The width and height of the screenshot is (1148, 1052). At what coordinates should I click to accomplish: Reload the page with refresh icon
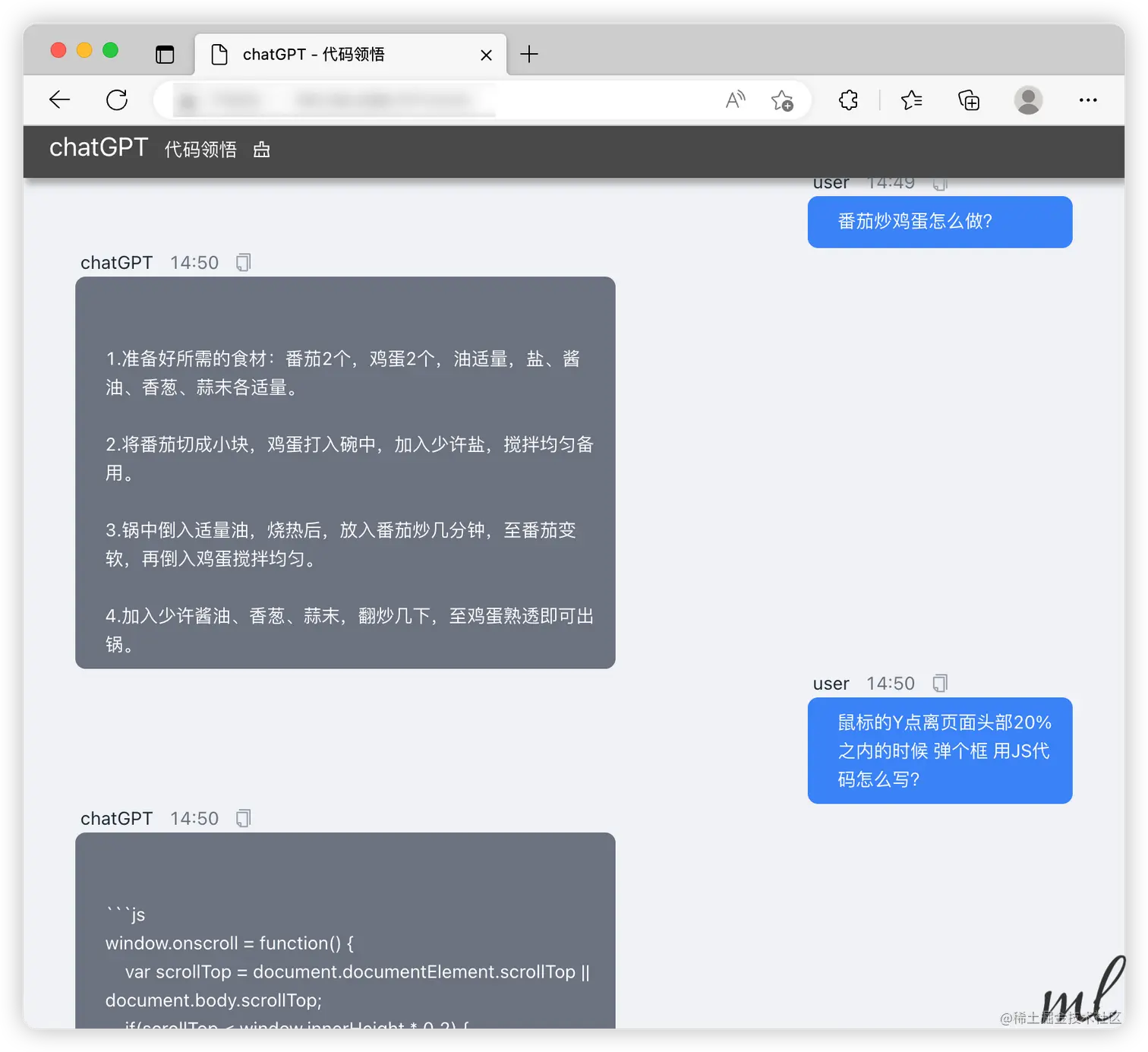coord(117,100)
